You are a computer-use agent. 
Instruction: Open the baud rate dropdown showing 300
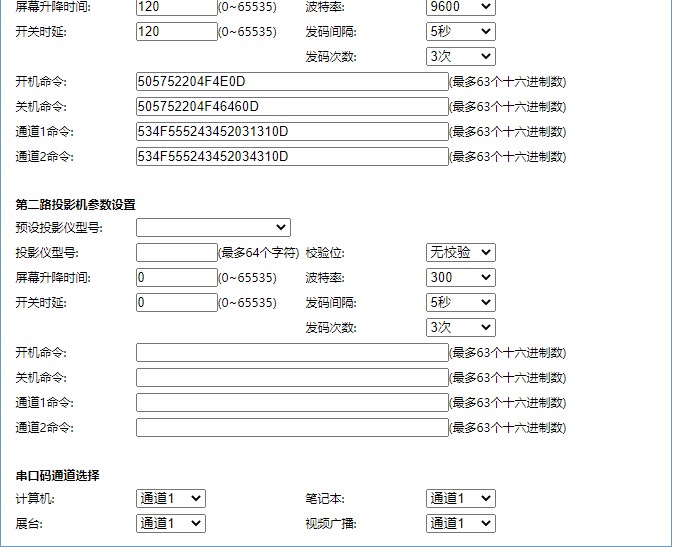coord(460,277)
